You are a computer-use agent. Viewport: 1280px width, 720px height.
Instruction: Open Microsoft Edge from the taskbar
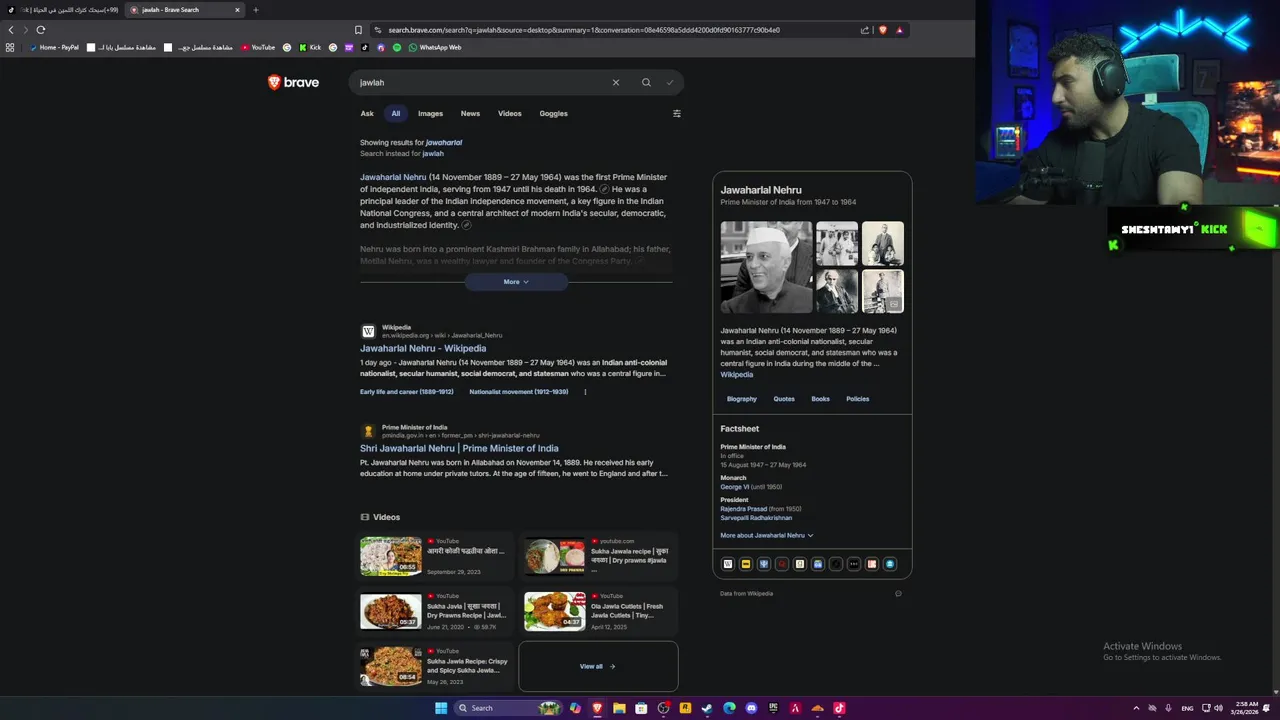[729, 708]
